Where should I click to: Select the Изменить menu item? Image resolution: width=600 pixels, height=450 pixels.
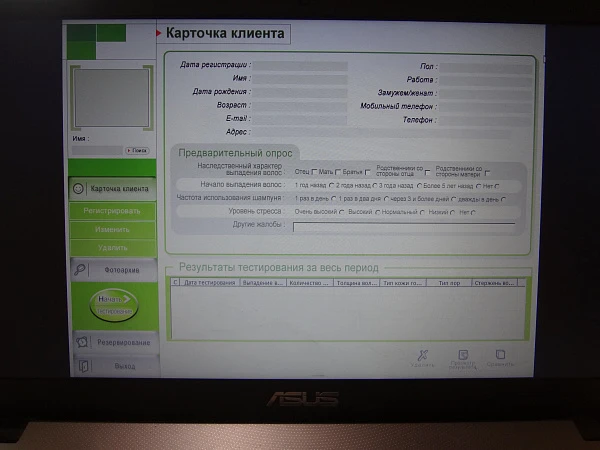pyautogui.click(x=112, y=229)
